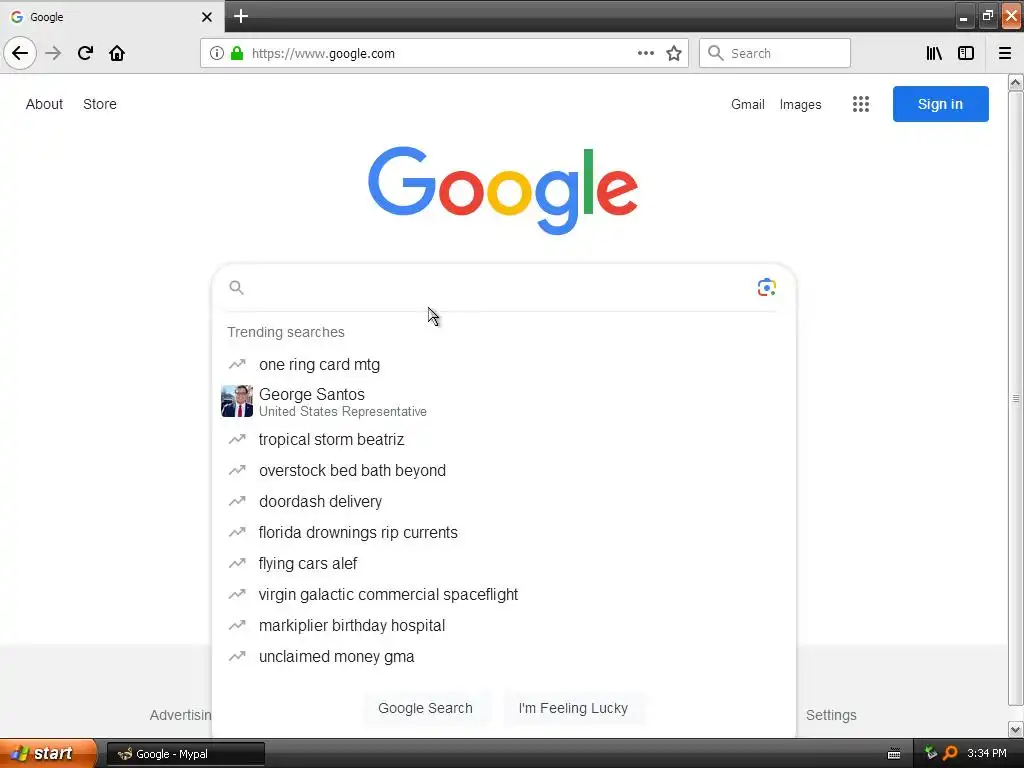Select the Google tab
This screenshot has width=1024, height=768.
pyautogui.click(x=112, y=17)
